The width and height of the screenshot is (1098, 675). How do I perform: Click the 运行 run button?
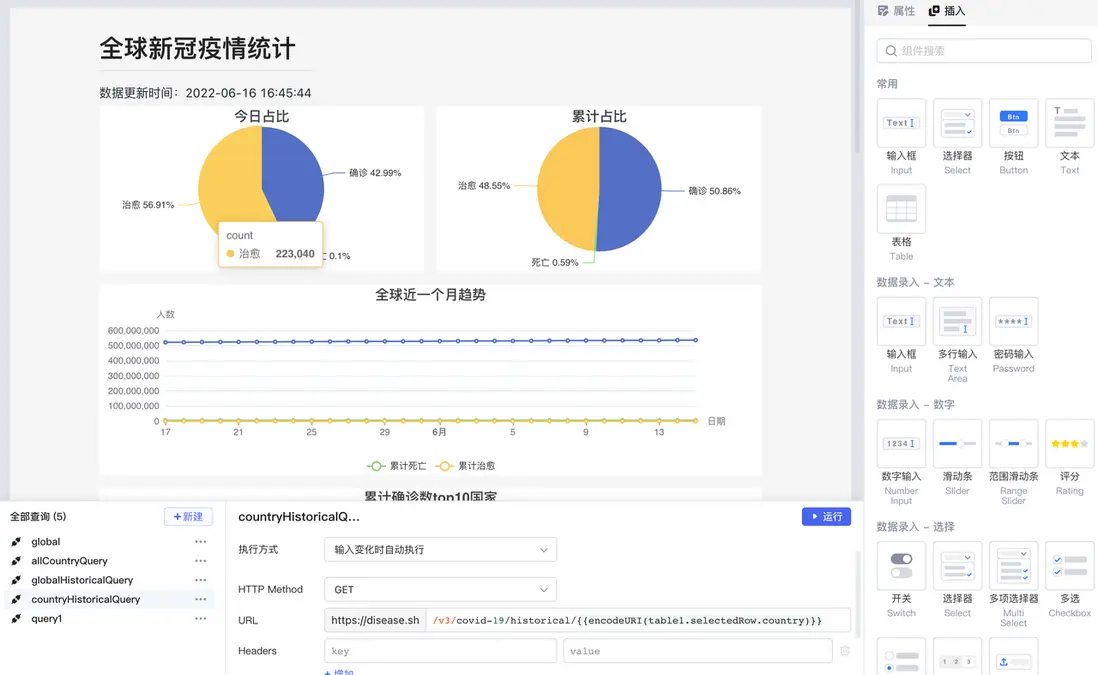[826, 517]
